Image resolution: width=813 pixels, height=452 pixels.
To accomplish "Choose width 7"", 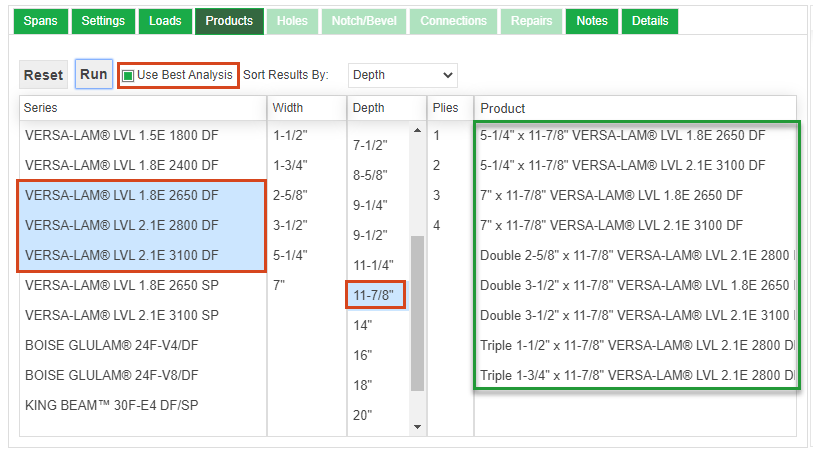I will [x=306, y=286].
